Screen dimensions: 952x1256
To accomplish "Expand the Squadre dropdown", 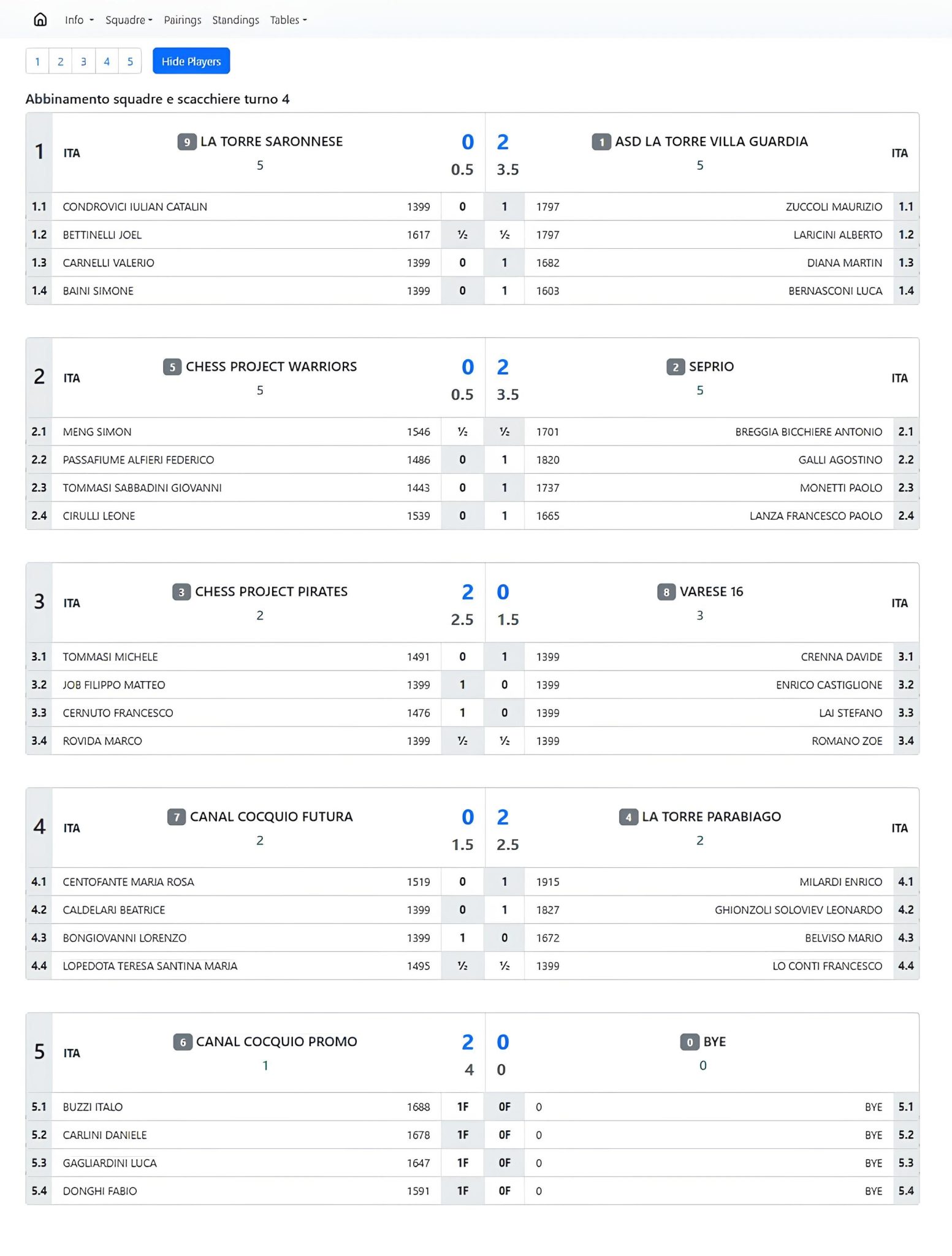I will pyautogui.click(x=127, y=20).
